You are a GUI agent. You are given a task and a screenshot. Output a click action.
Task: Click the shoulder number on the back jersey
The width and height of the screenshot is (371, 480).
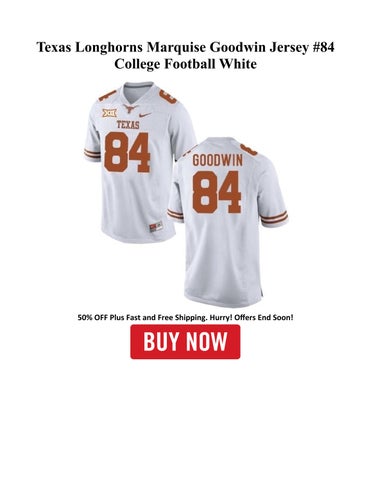click(x=247, y=149)
